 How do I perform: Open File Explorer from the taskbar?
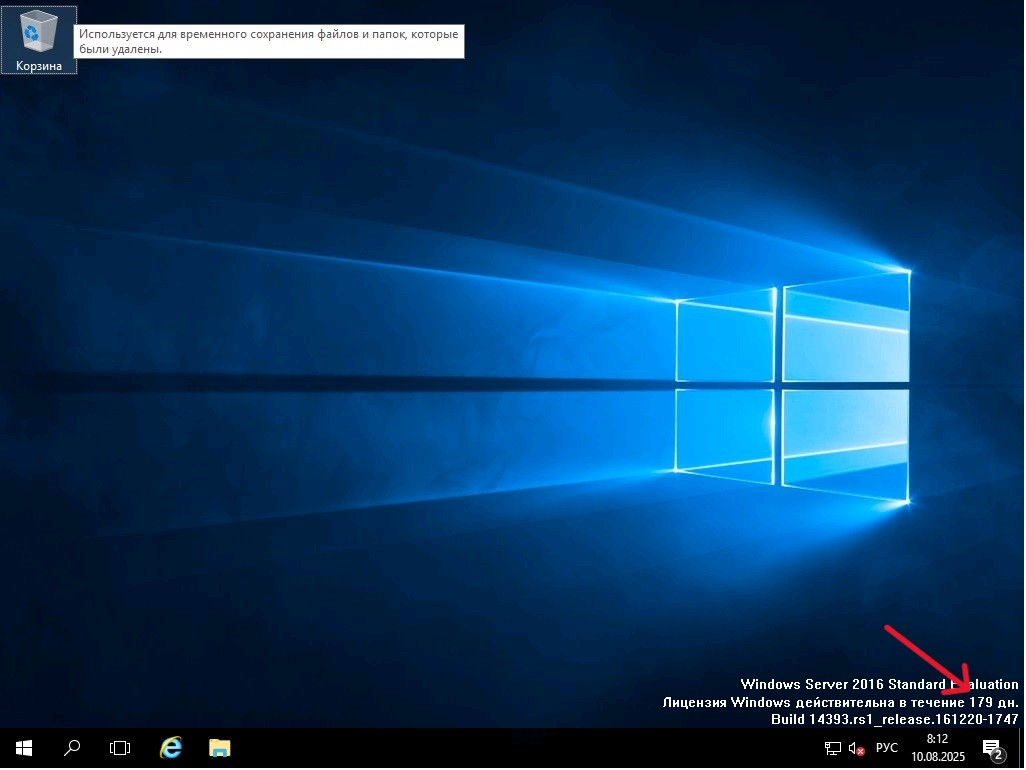click(220, 748)
